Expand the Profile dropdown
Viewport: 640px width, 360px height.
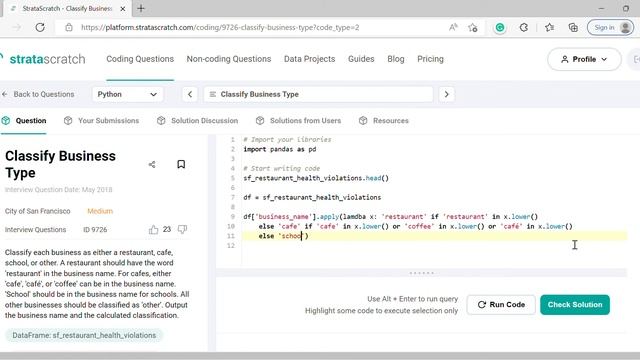point(584,59)
